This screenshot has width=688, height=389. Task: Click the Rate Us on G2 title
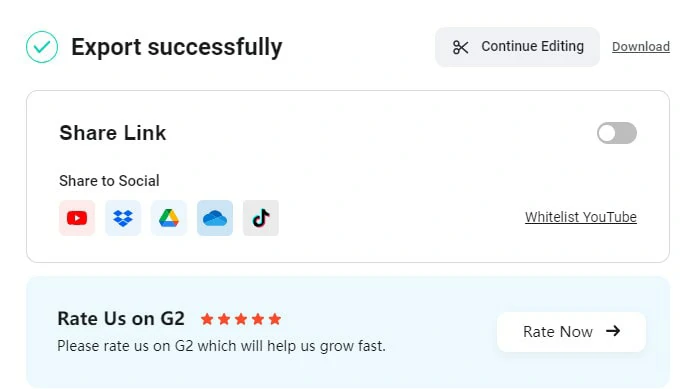121,319
